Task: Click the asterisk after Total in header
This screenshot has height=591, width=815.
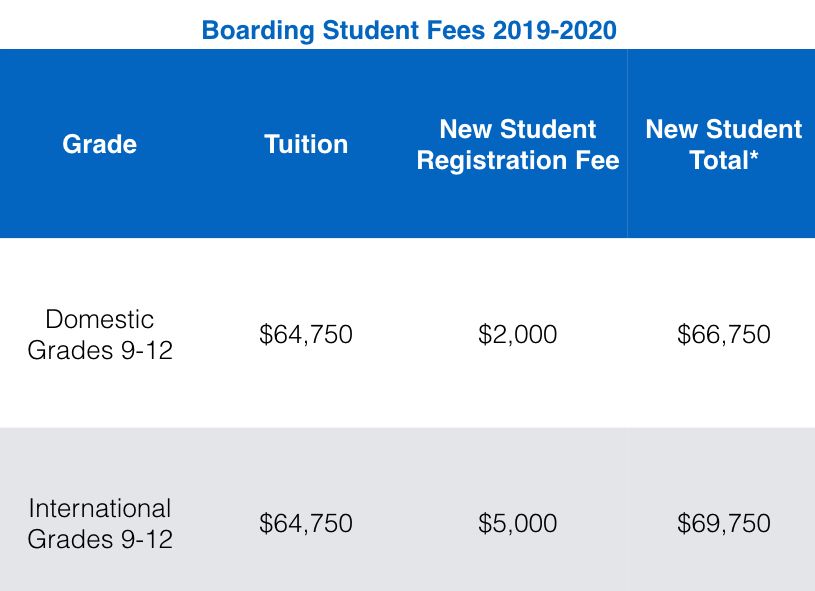Action: [x=752, y=158]
